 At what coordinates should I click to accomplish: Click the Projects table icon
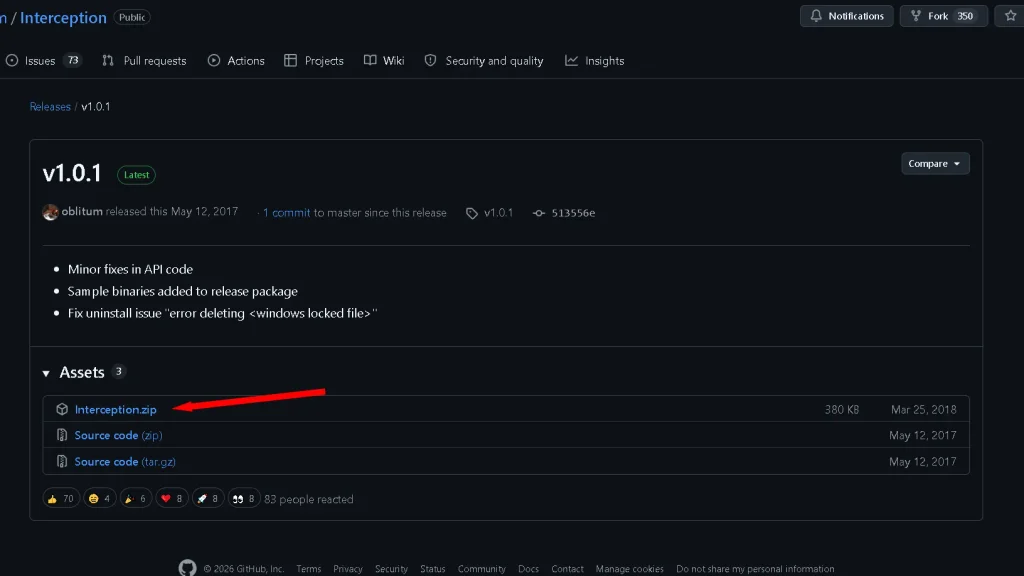pos(290,61)
